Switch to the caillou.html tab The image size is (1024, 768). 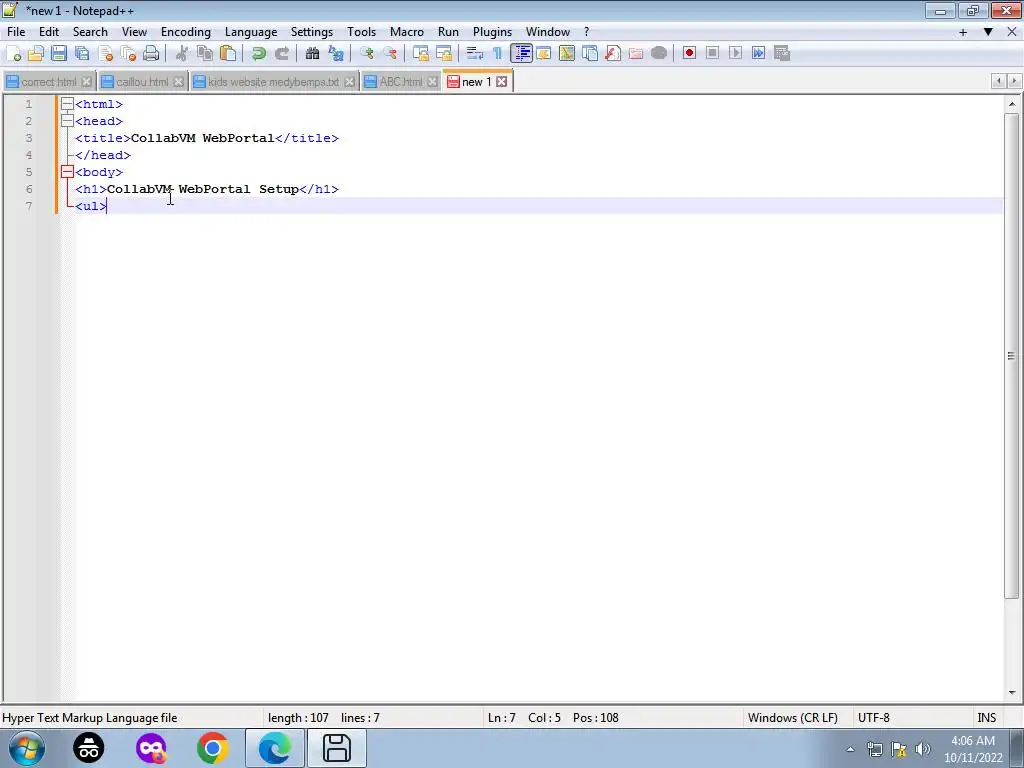point(142,82)
